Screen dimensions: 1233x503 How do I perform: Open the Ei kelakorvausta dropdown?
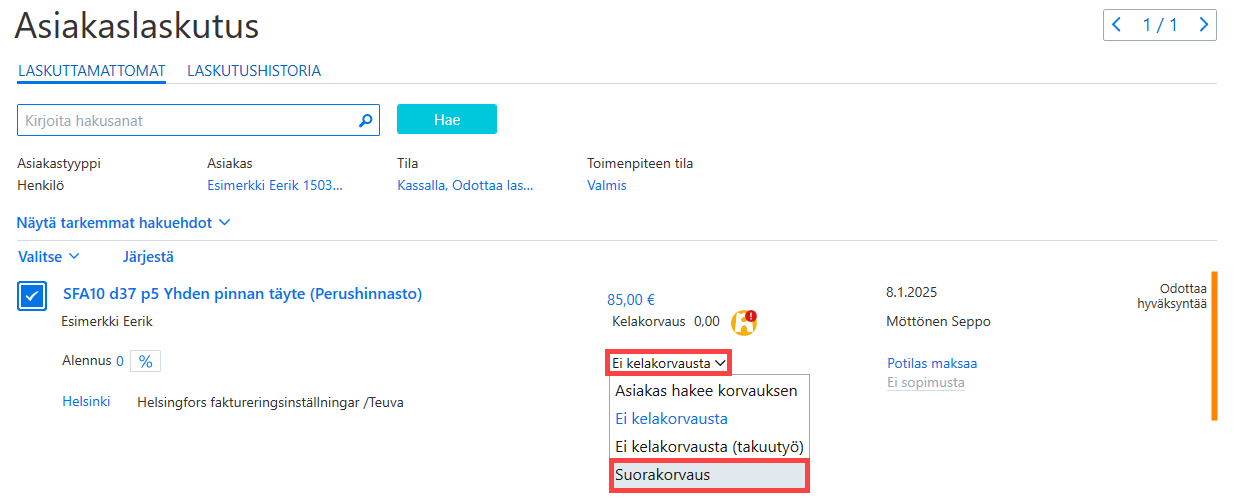tap(668, 363)
